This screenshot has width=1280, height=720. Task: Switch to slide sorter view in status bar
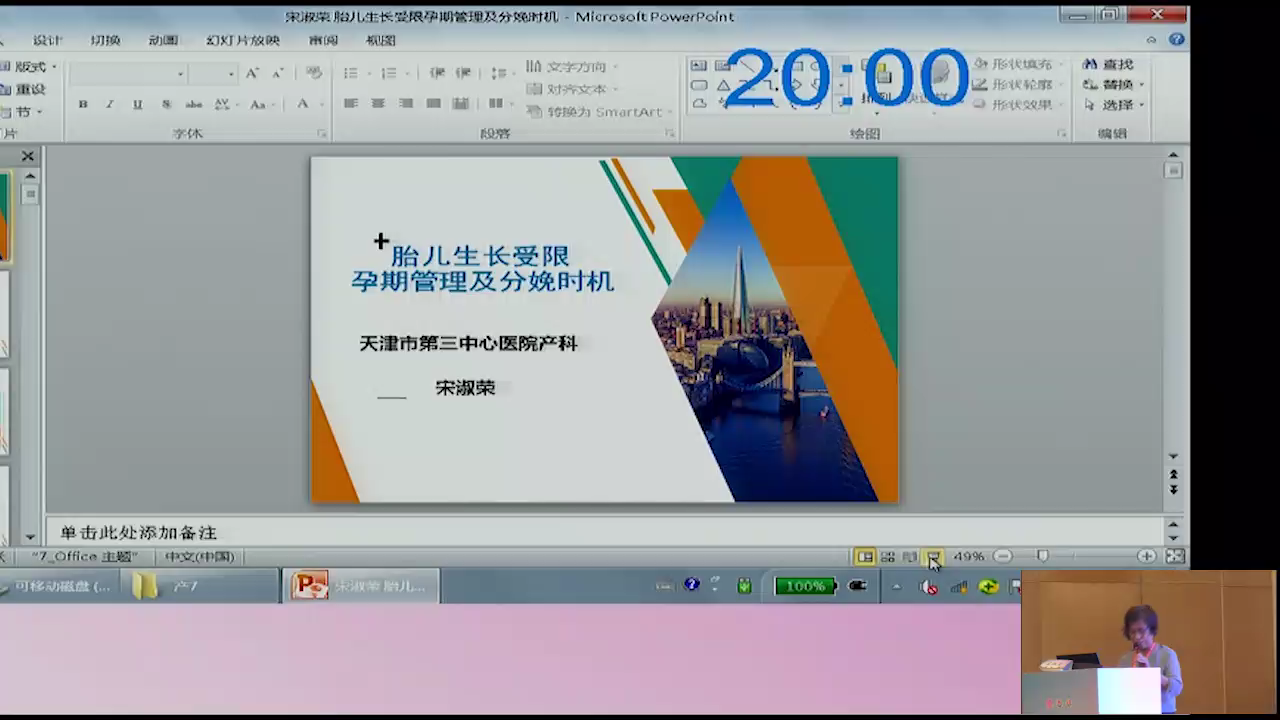coord(887,556)
